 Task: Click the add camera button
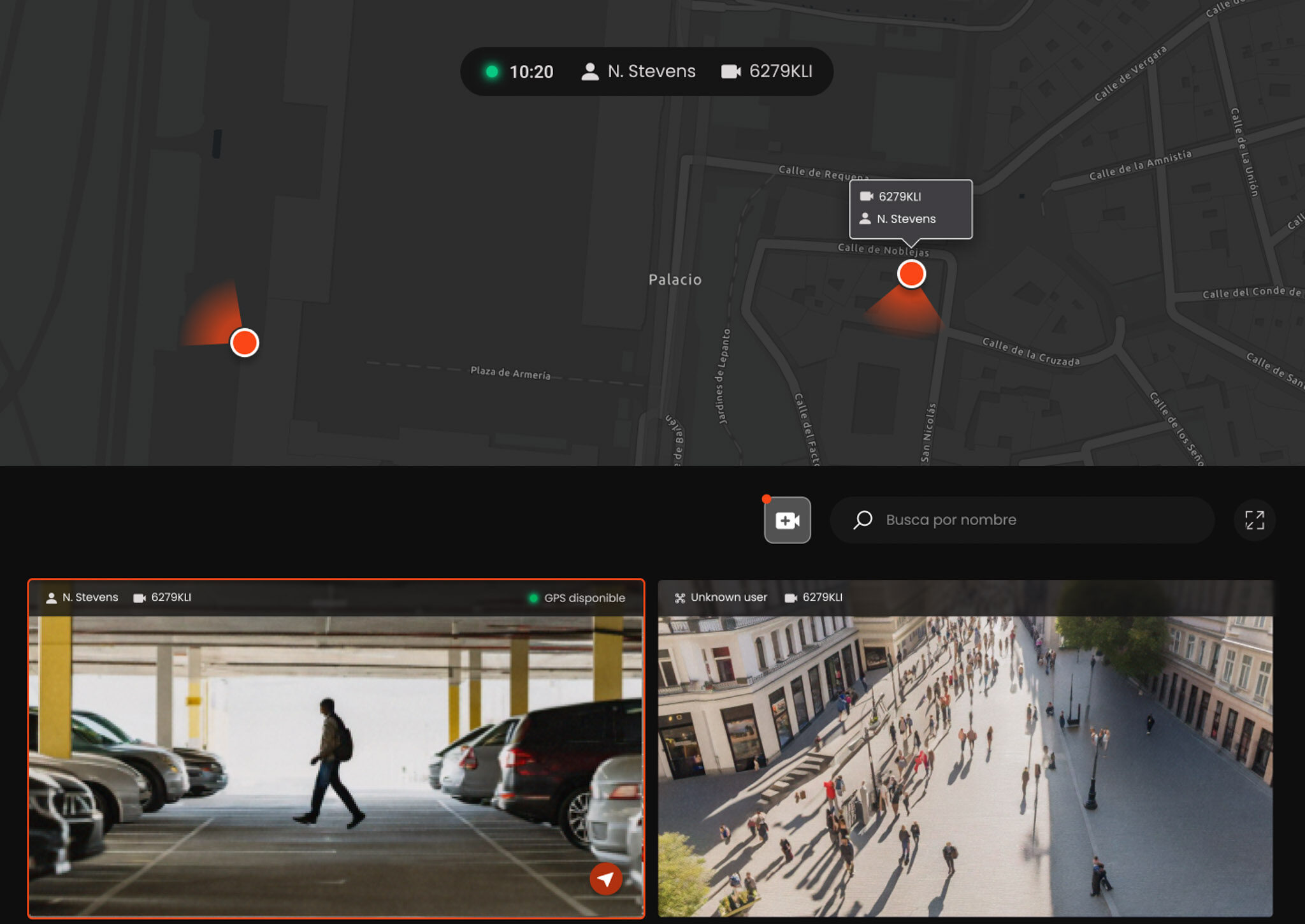coord(787,520)
